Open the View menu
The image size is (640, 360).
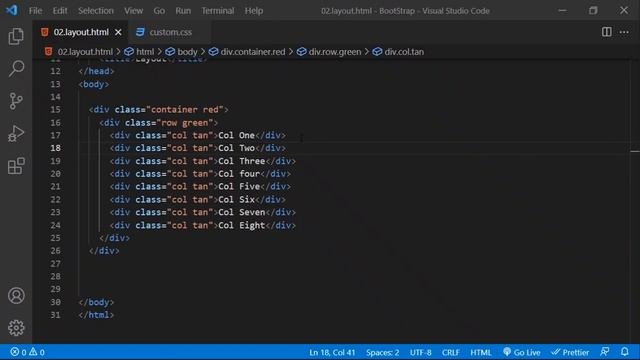point(133,11)
